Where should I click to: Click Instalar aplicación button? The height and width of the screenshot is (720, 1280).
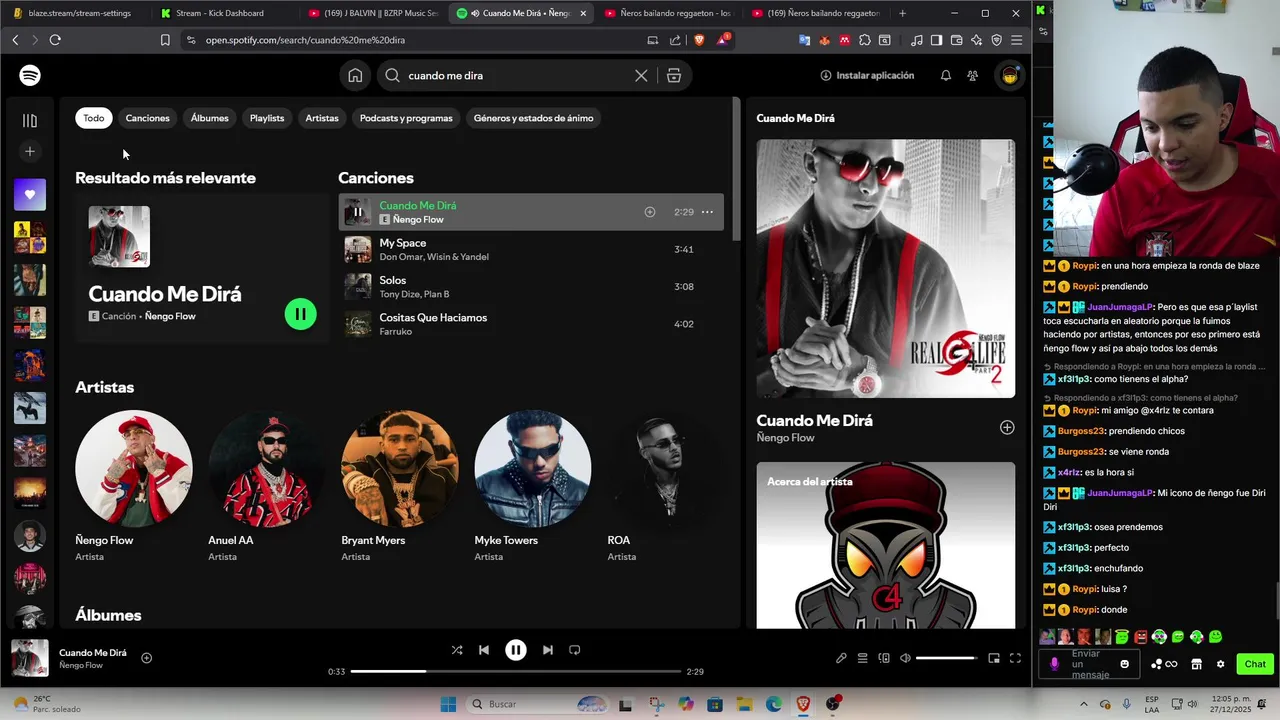[867, 75]
